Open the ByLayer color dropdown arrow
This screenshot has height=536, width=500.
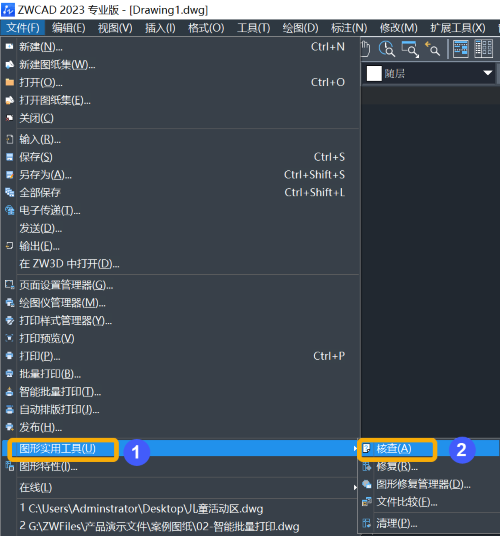point(488,73)
